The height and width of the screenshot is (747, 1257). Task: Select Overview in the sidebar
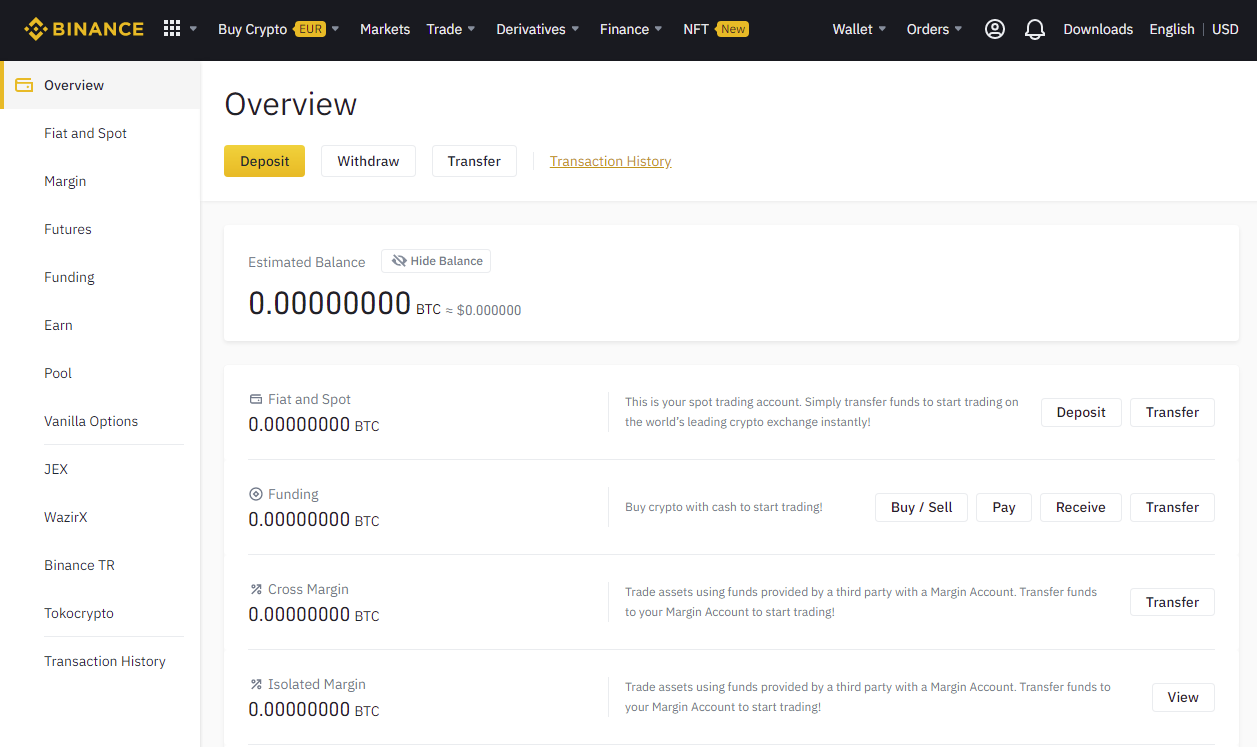pyautogui.click(x=100, y=85)
